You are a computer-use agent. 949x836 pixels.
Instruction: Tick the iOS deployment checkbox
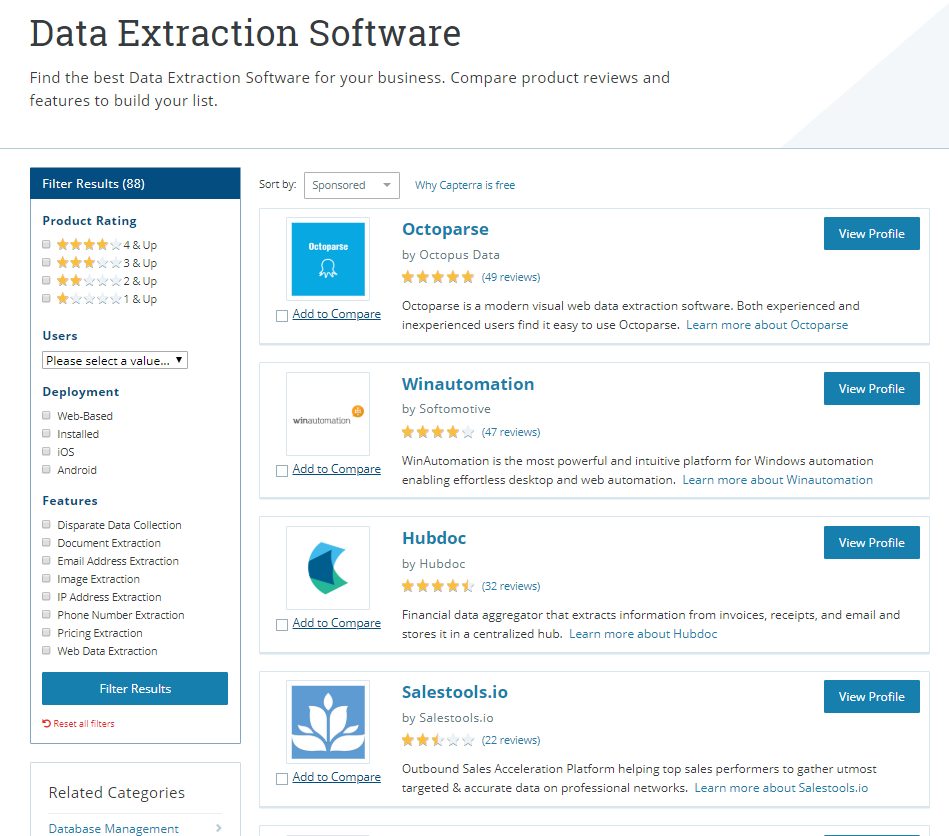click(x=46, y=452)
